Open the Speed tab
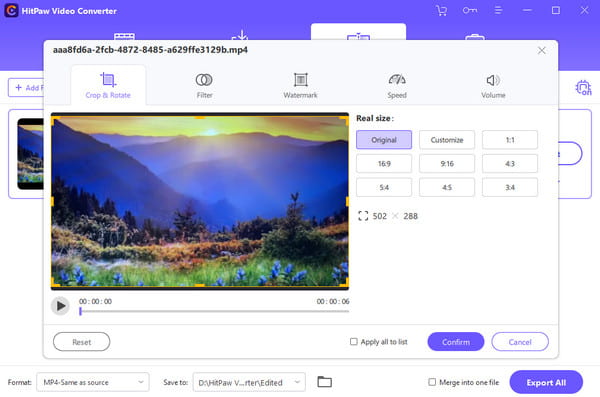Screen dimensions: 600x397 click(x=397, y=85)
